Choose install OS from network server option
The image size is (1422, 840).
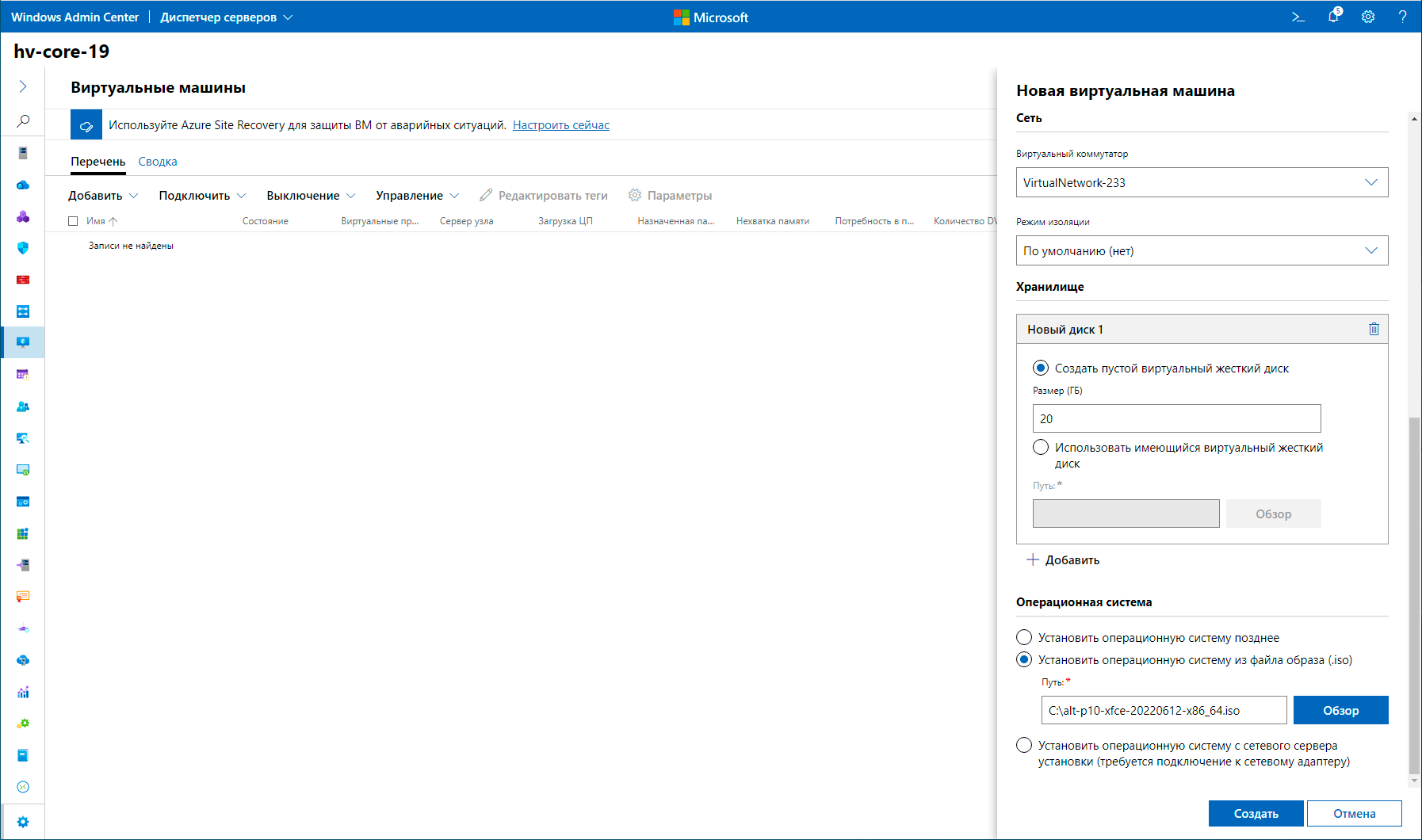pyautogui.click(x=1024, y=746)
